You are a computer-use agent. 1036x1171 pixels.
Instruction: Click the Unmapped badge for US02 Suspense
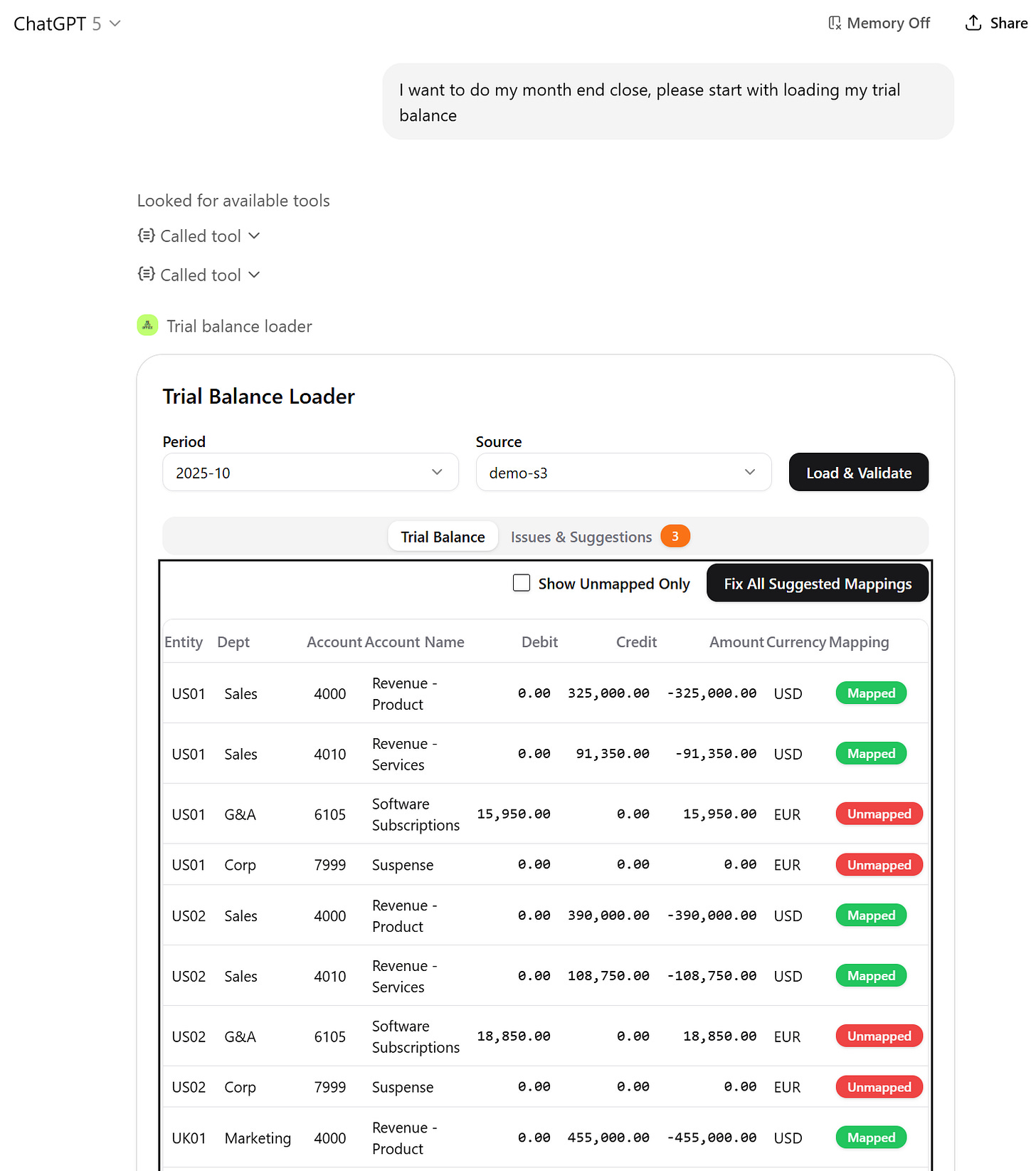click(879, 1087)
